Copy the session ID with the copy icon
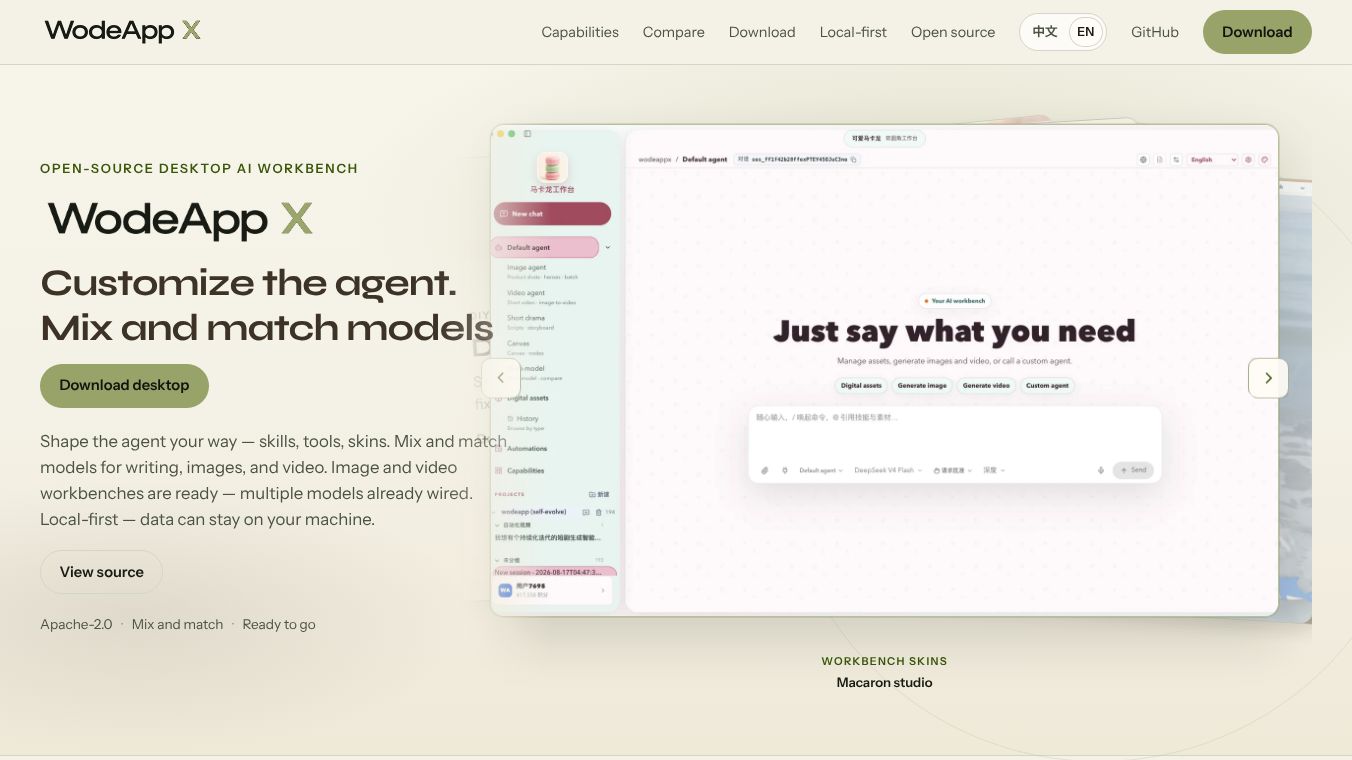 point(853,159)
